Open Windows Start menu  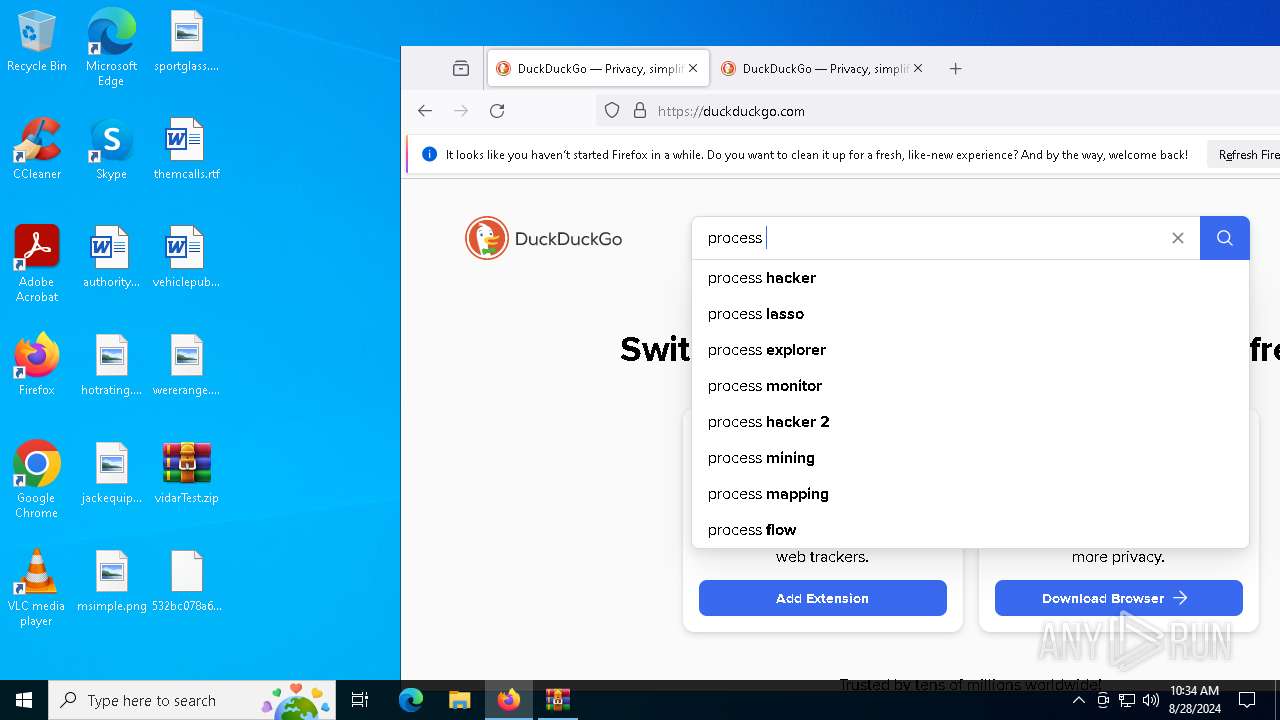coord(24,700)
